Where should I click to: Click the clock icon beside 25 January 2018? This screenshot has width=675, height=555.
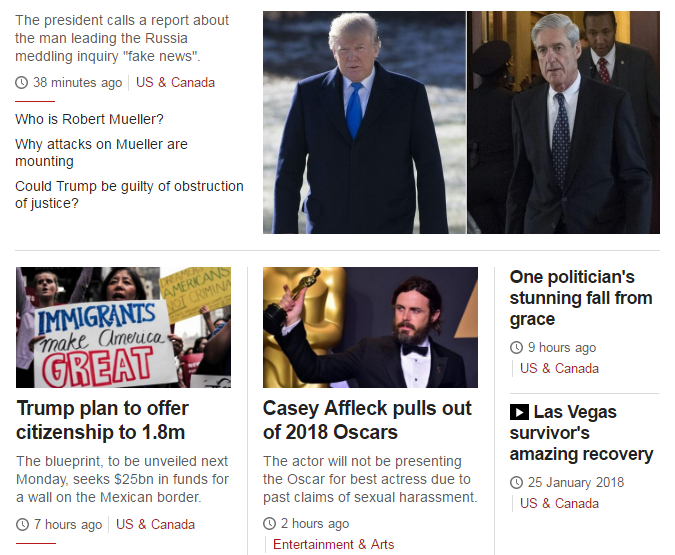516,482
